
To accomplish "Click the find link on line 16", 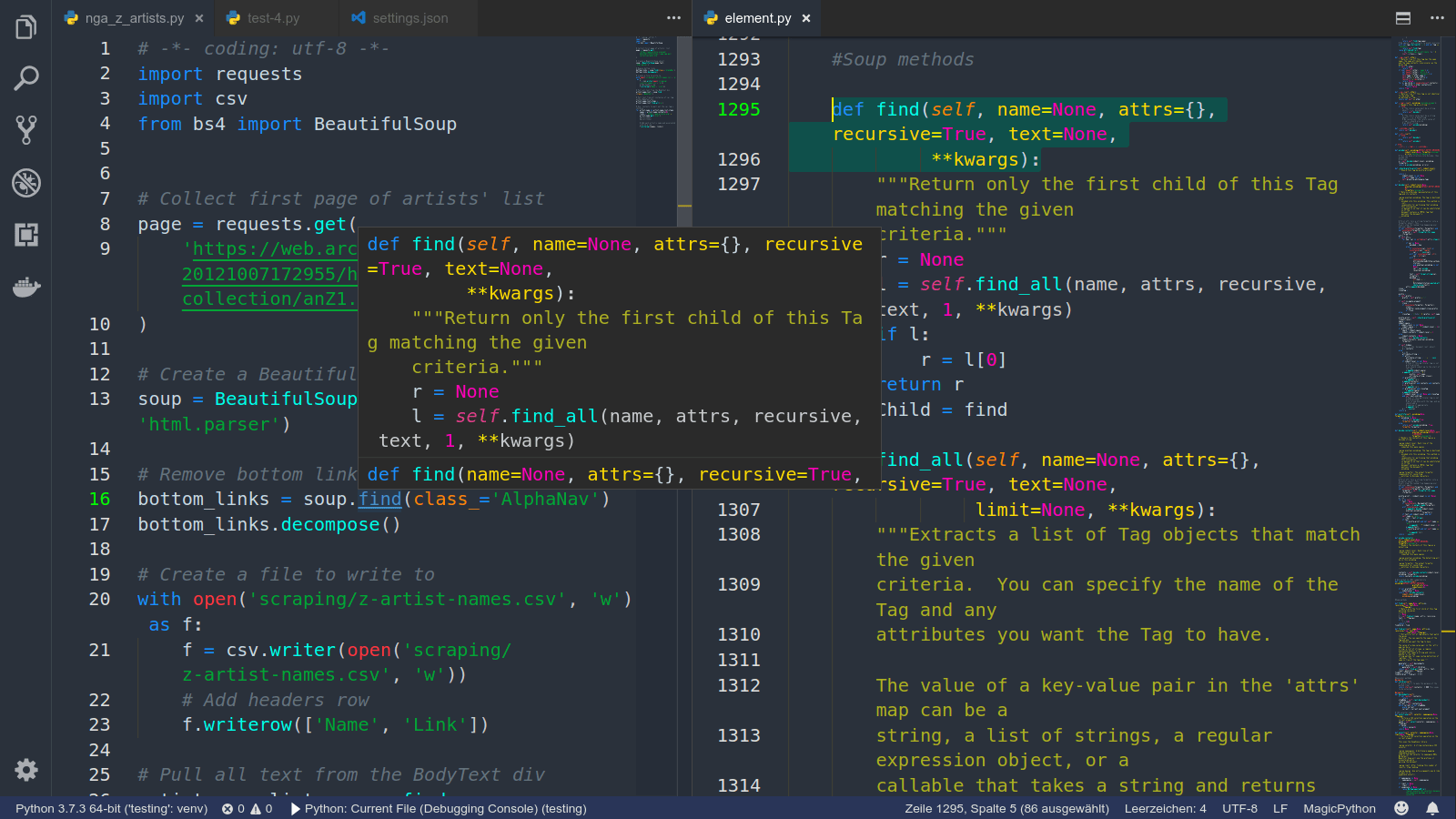I will [379, 499].
